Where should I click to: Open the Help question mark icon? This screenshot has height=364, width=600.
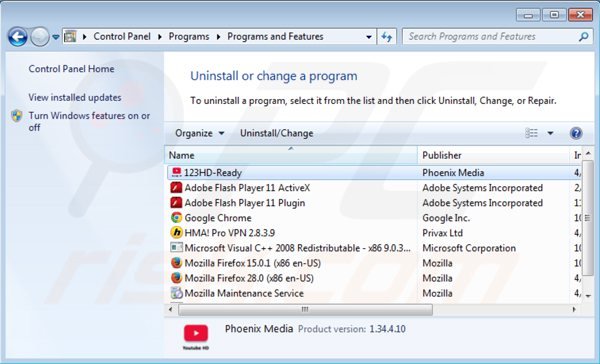coord(576,133)
